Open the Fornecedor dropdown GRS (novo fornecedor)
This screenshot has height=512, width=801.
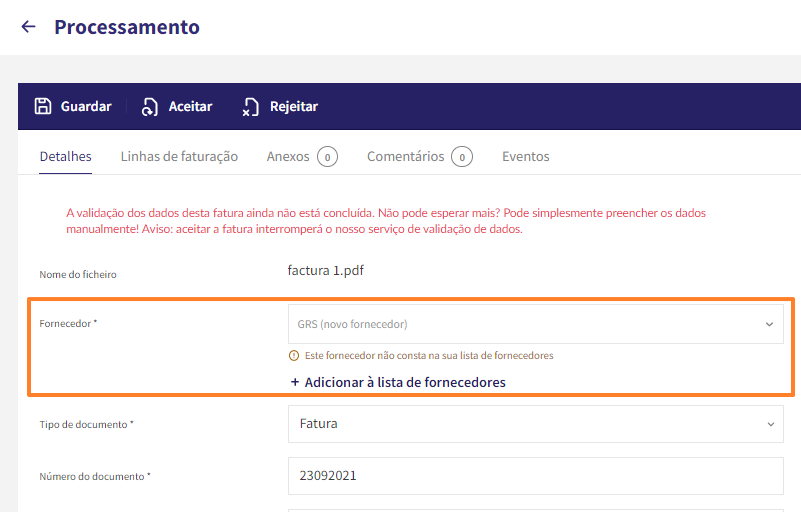pos(535,324)
